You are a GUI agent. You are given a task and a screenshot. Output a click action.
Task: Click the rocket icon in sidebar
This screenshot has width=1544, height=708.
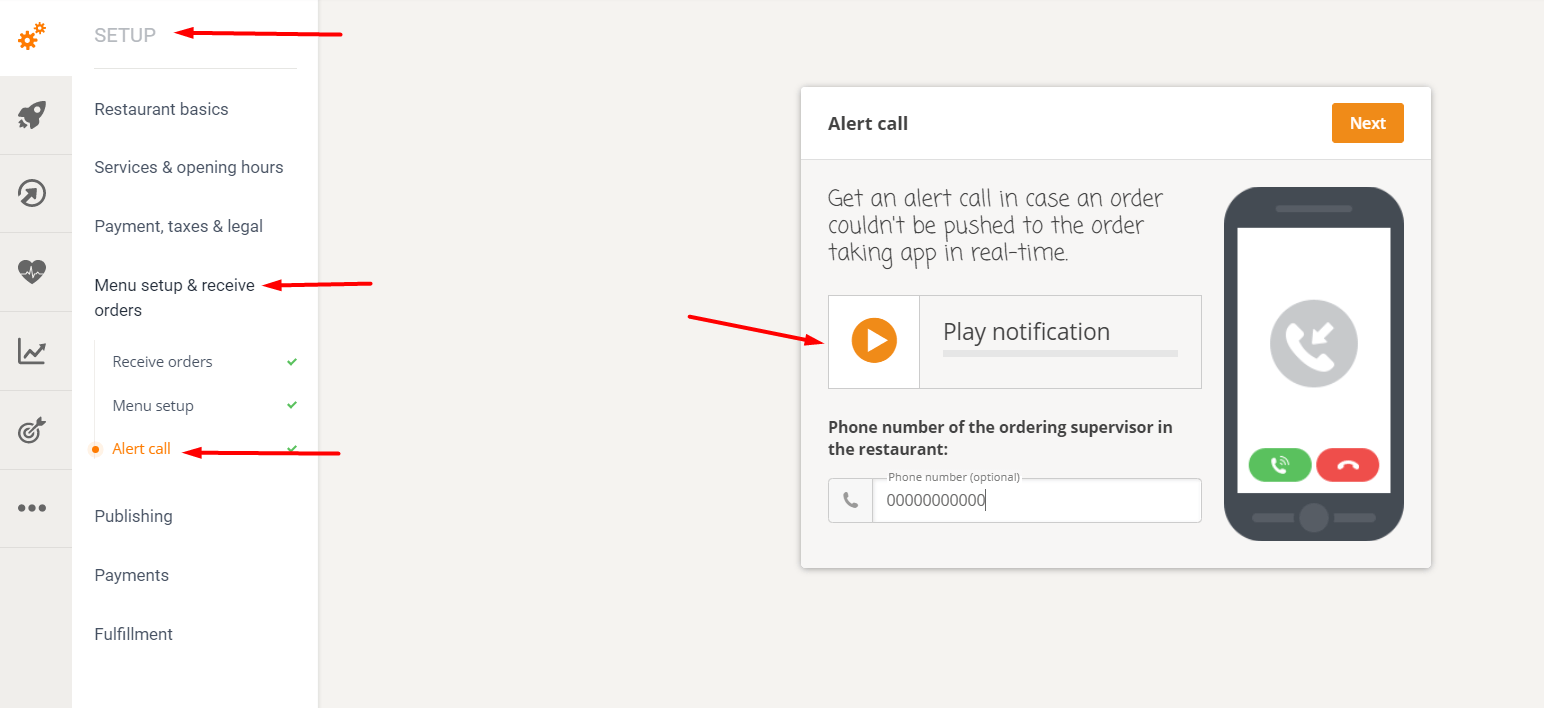(32, 116)
